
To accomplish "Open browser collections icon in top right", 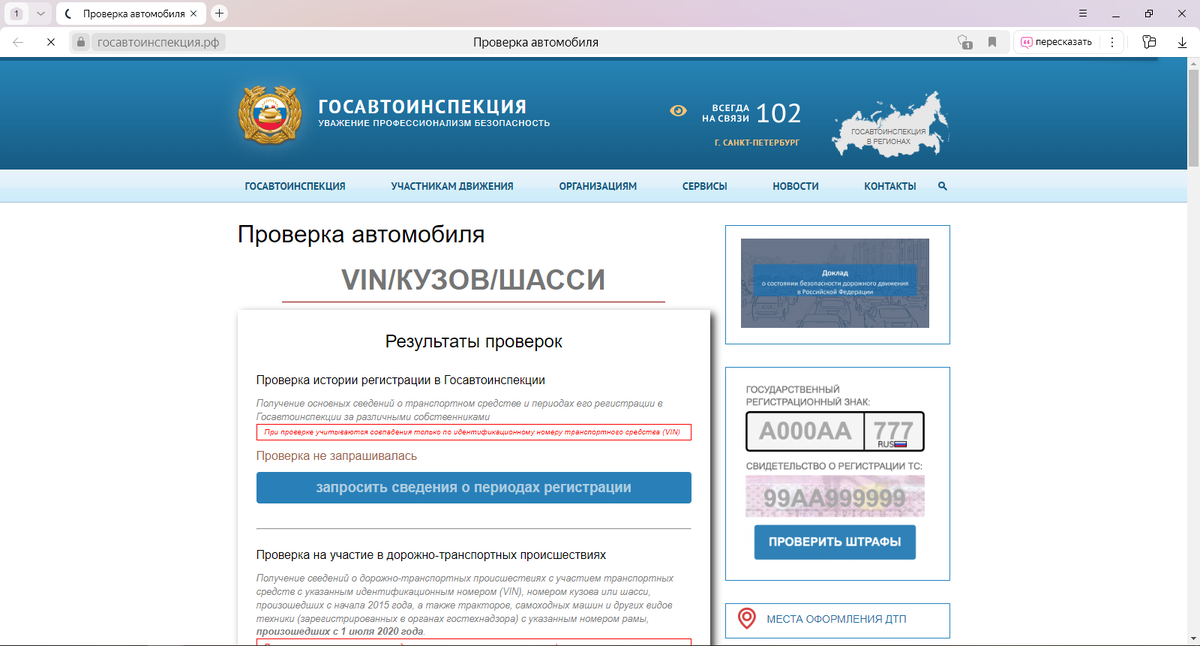I will (x=1148, y=42).
